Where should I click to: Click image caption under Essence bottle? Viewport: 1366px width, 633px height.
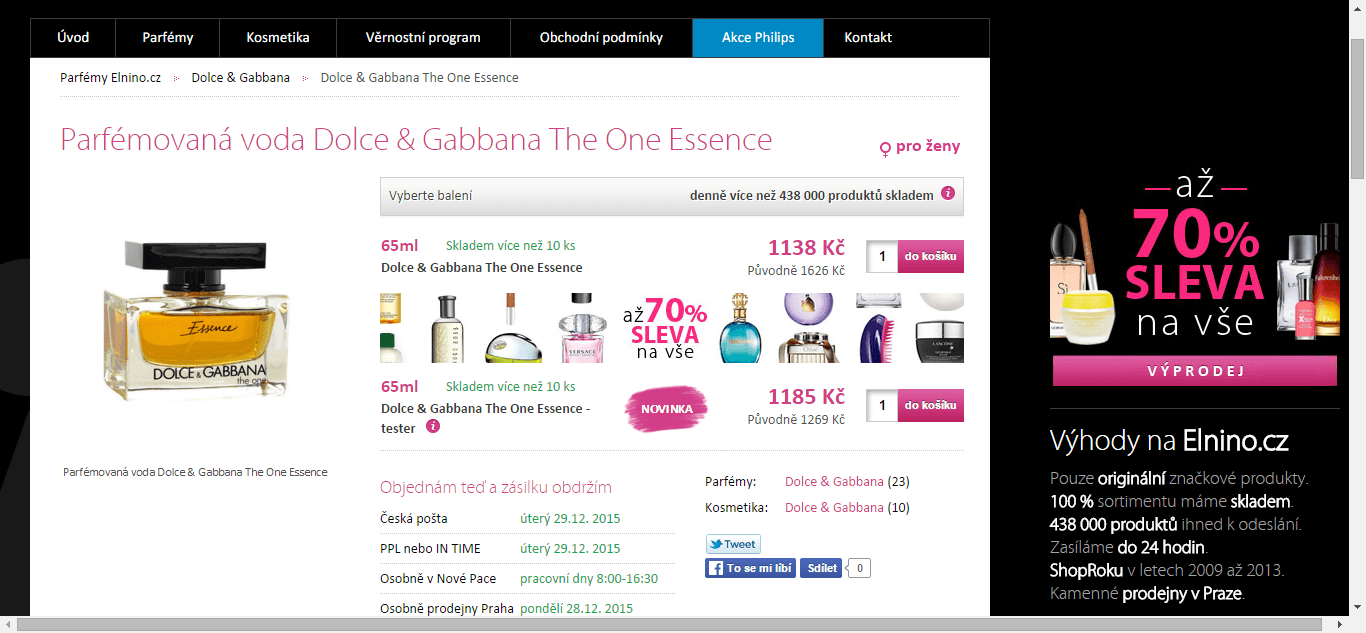[x=195, y=472]
